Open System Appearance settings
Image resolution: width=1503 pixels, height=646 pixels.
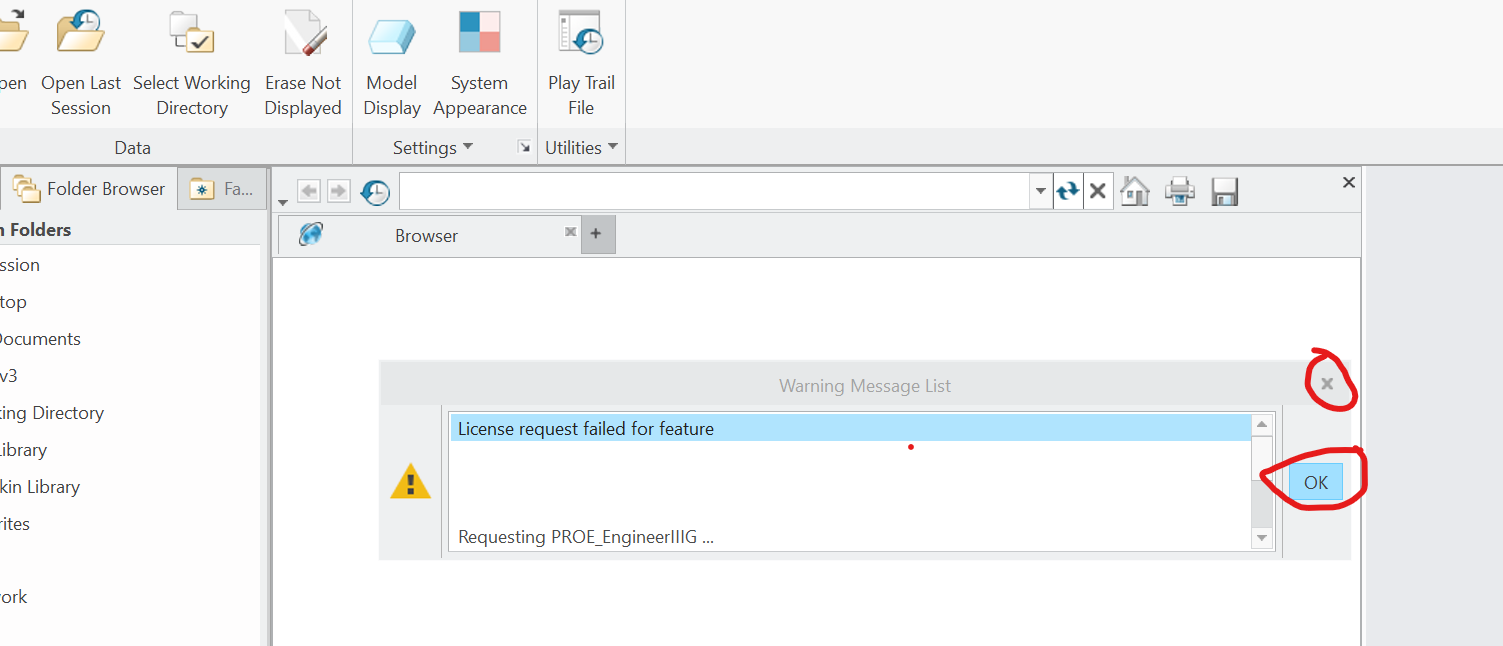[x=479, y=34]
